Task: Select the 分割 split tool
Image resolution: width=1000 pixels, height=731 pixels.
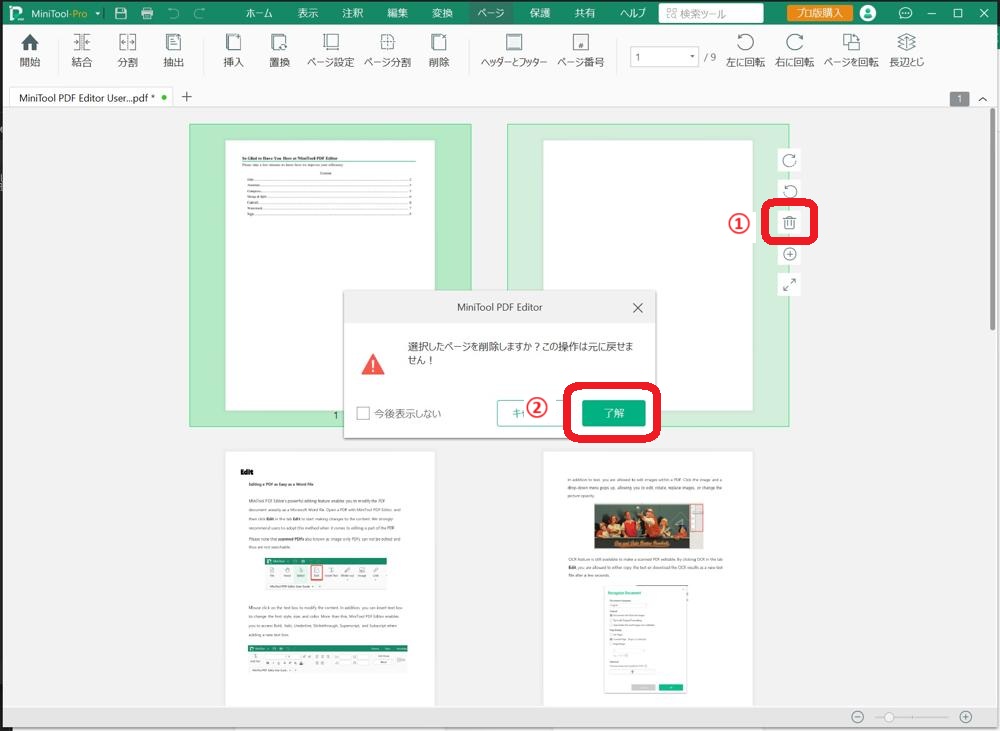Action: pyautogui.click(x=128, y=50)
